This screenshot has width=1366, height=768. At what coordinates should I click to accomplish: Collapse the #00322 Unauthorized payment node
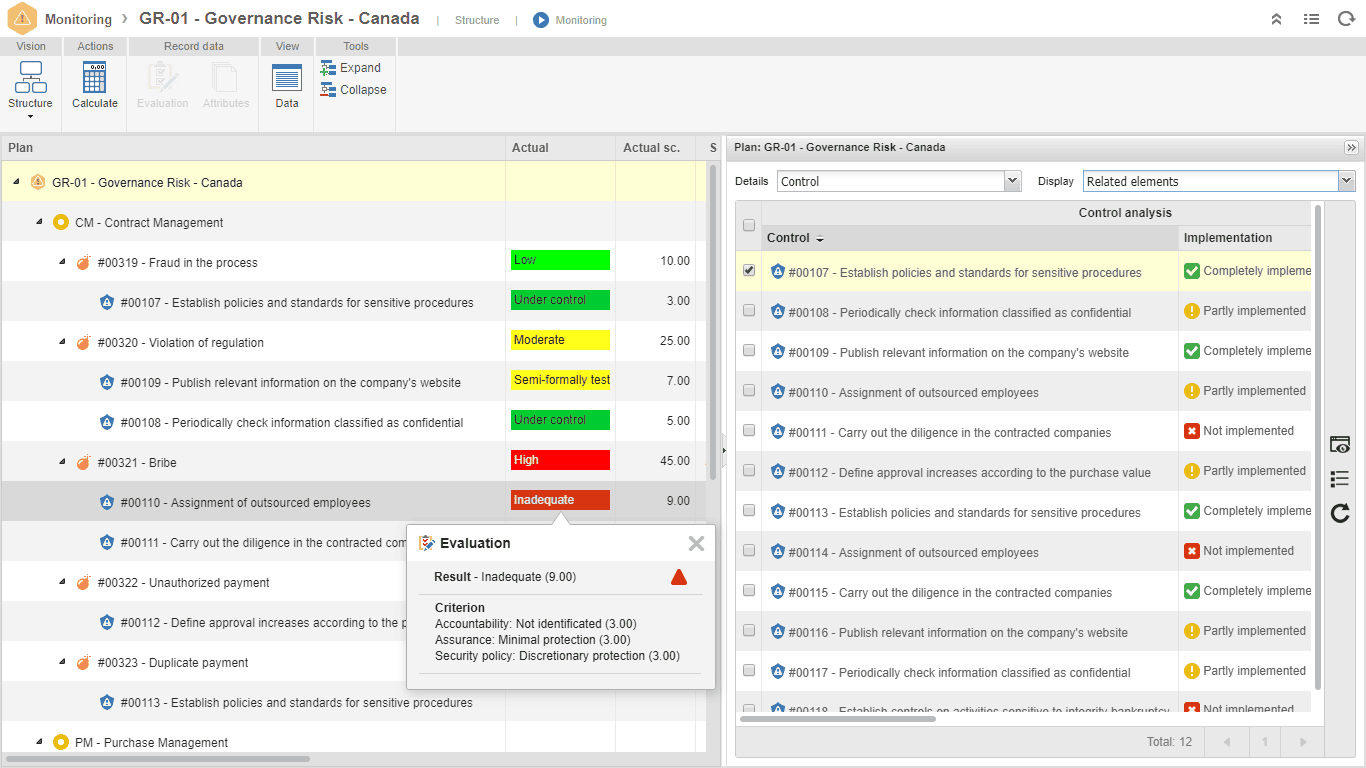(x=62, y=582)
